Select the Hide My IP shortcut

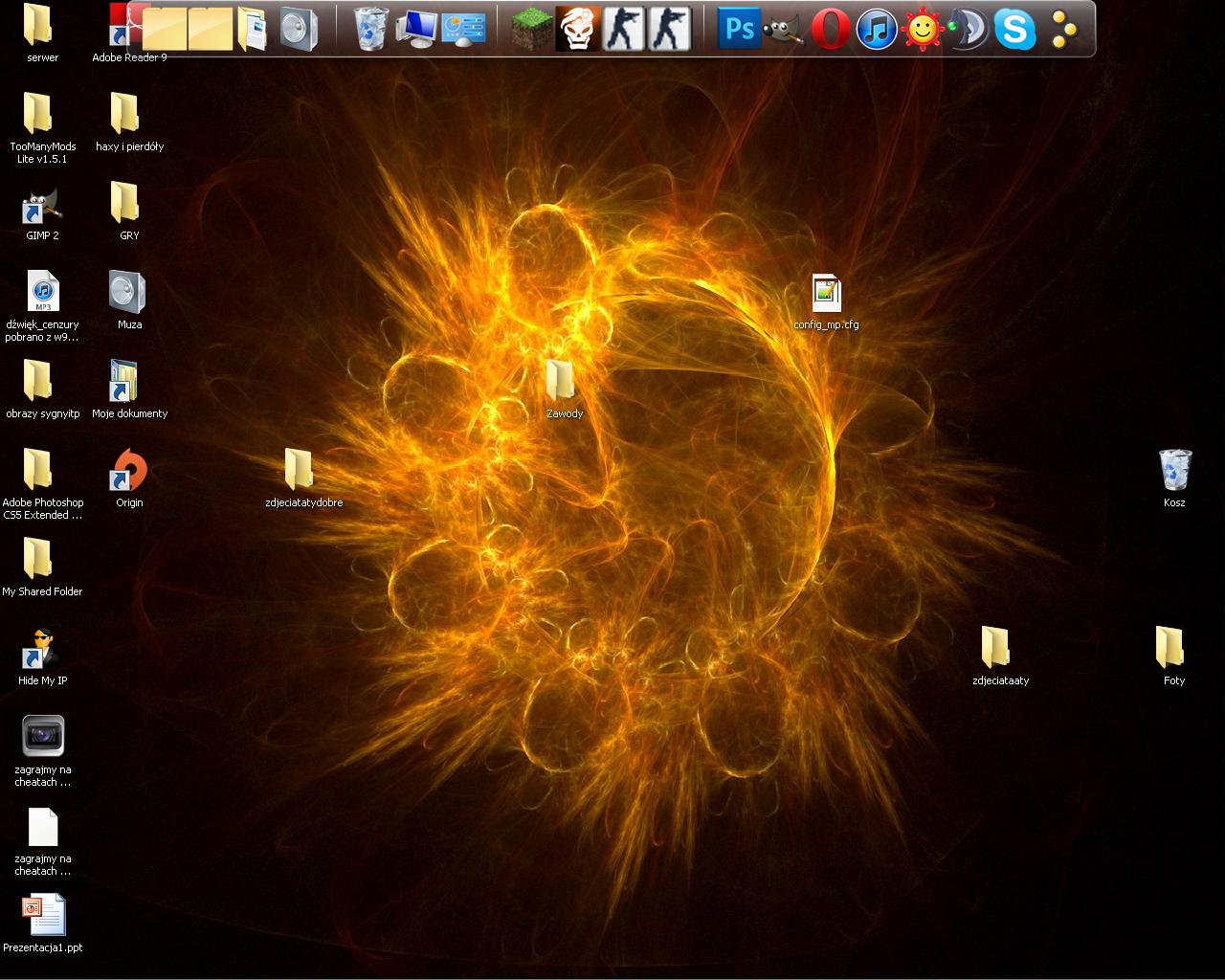coord(42,657)
